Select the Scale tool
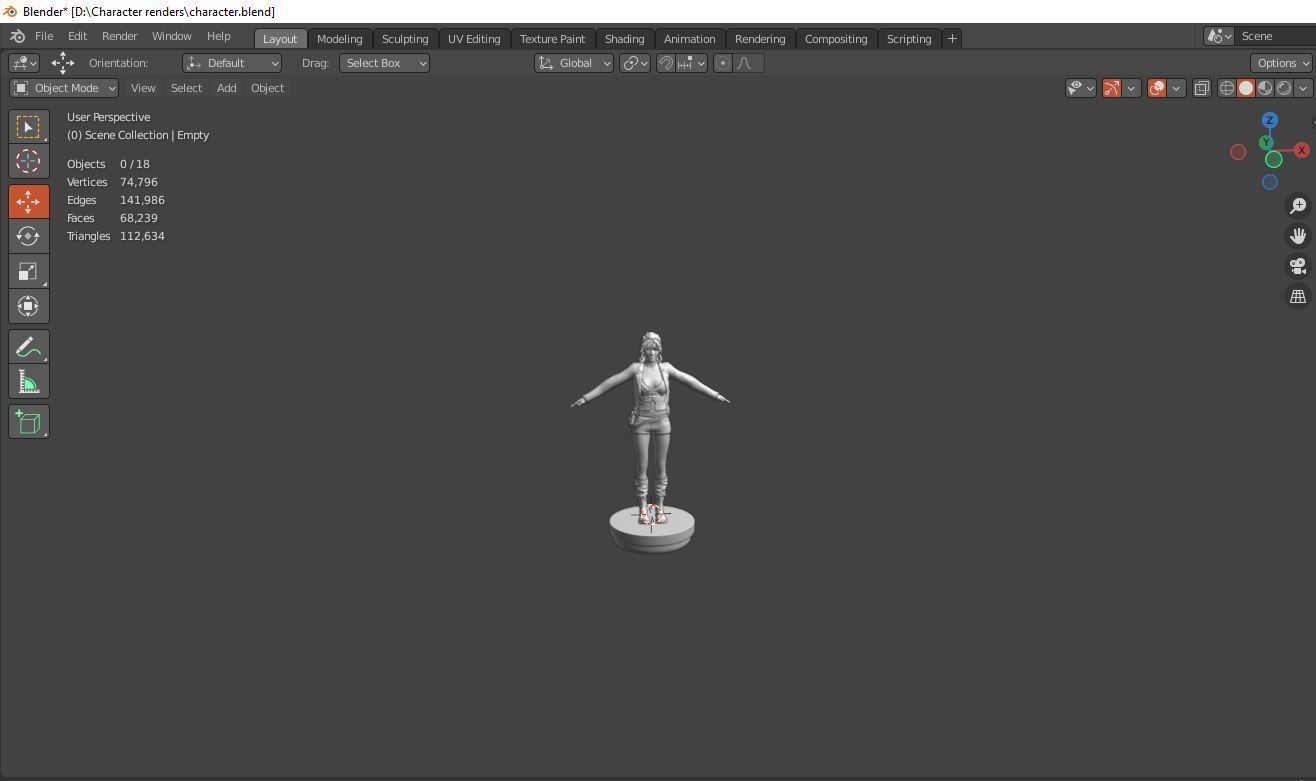 (x=28, y=271)
